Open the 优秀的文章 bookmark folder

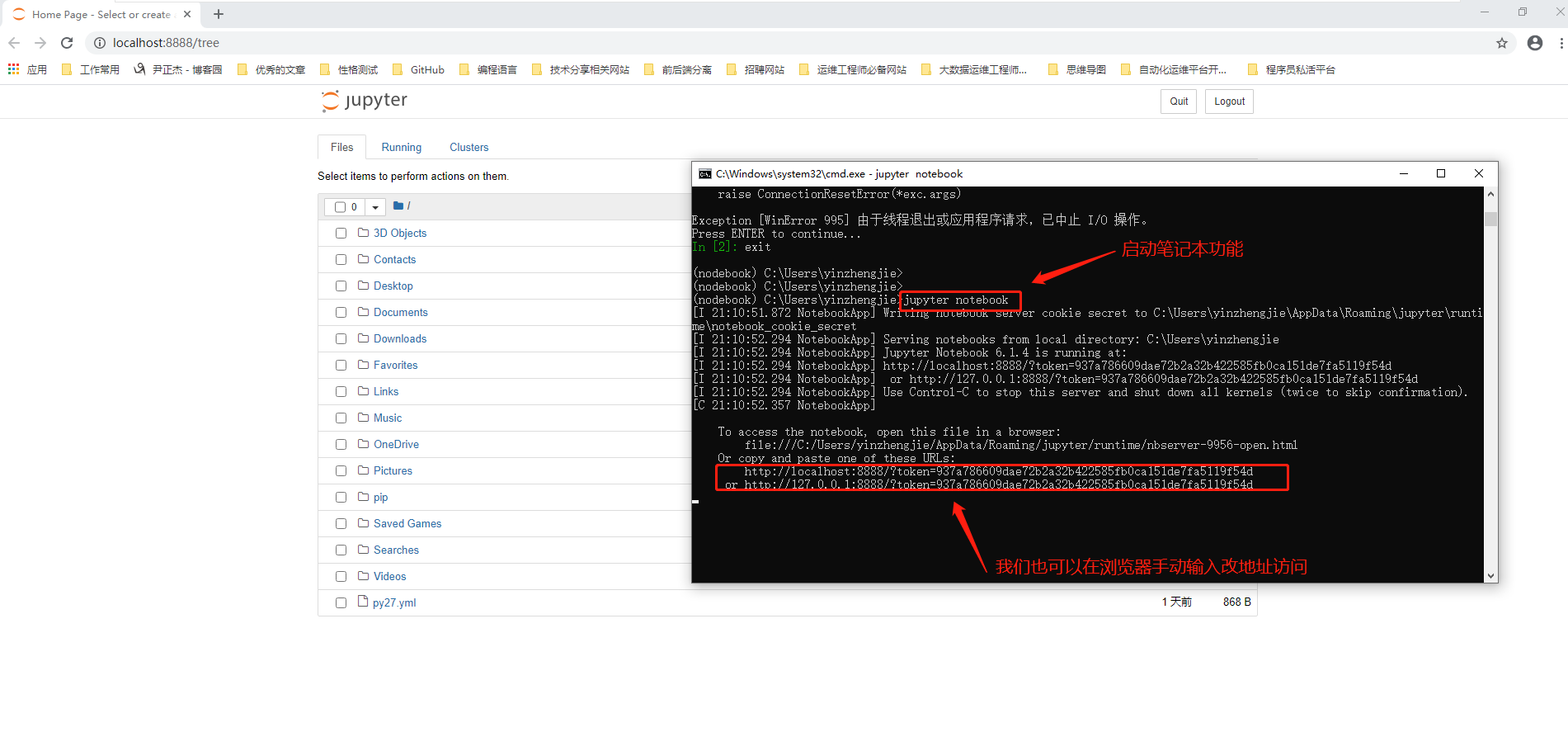pos(271,69)
